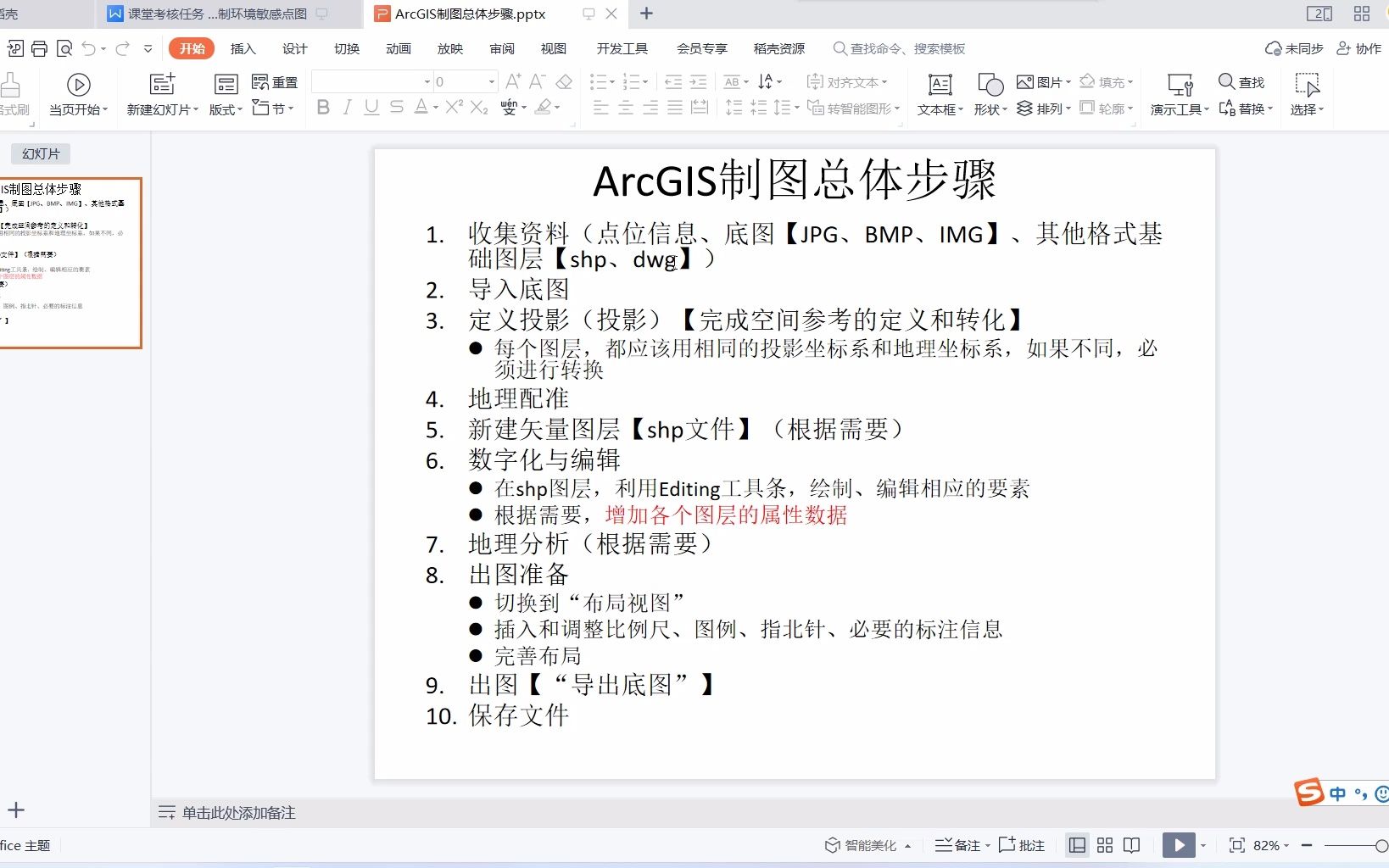
Task: Decrease font size icon
Action: pos(537,81)
